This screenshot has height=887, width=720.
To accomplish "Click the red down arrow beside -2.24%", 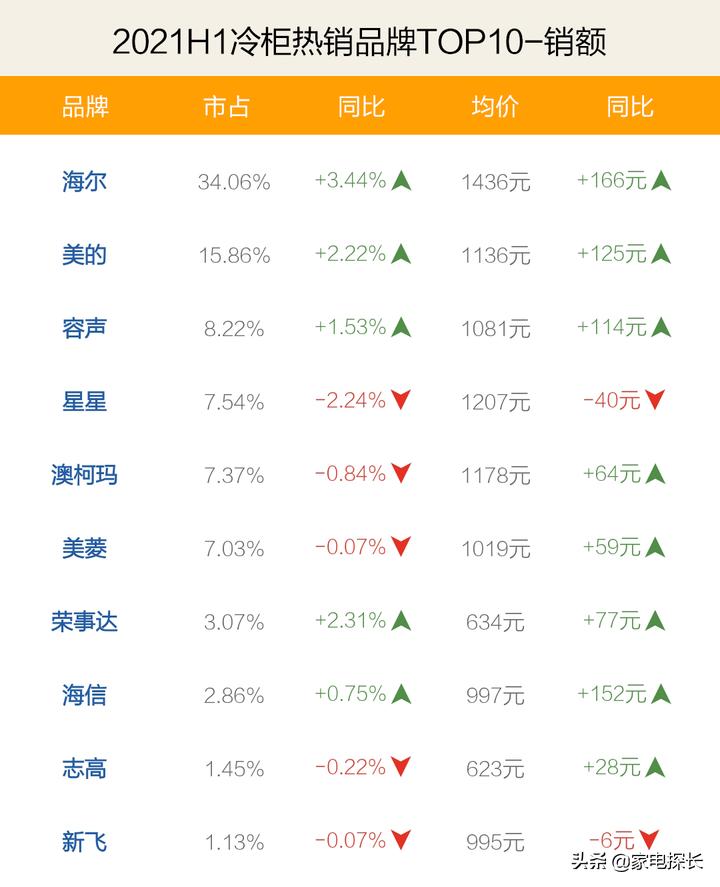I will (401, 401).
